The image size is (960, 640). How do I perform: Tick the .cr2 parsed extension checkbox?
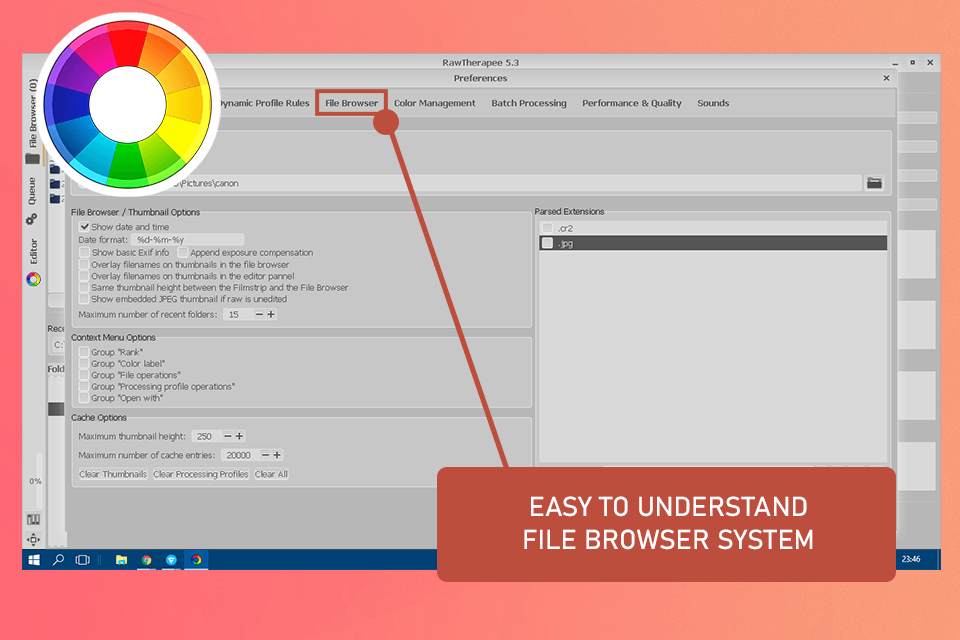click(x=547, y=228)
